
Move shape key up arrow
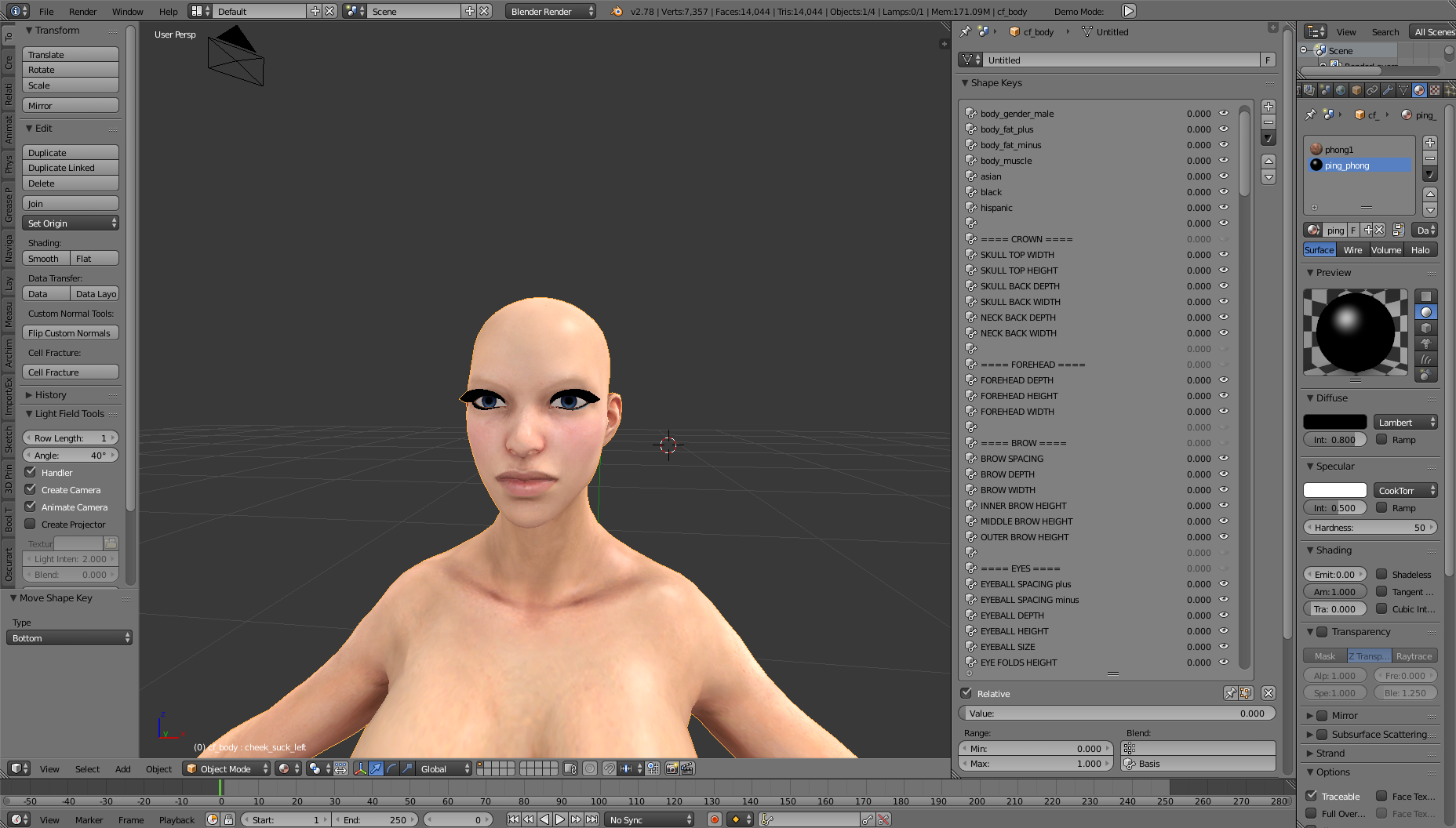tap(1269, 161)
